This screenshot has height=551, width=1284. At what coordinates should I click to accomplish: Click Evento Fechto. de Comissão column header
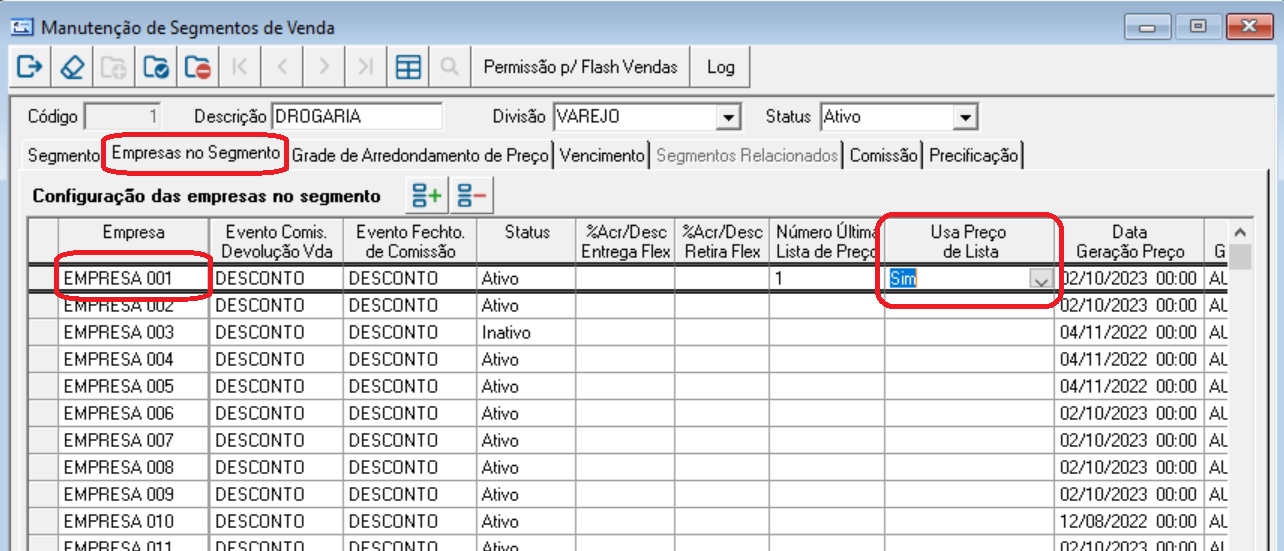tap(410, 242)
